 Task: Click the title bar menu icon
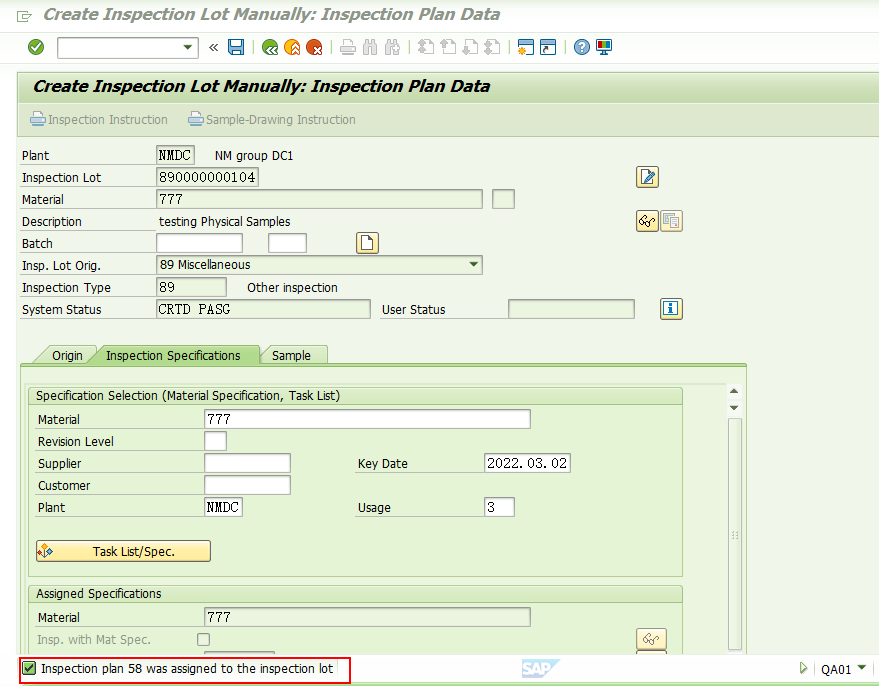tap(24, 16)
